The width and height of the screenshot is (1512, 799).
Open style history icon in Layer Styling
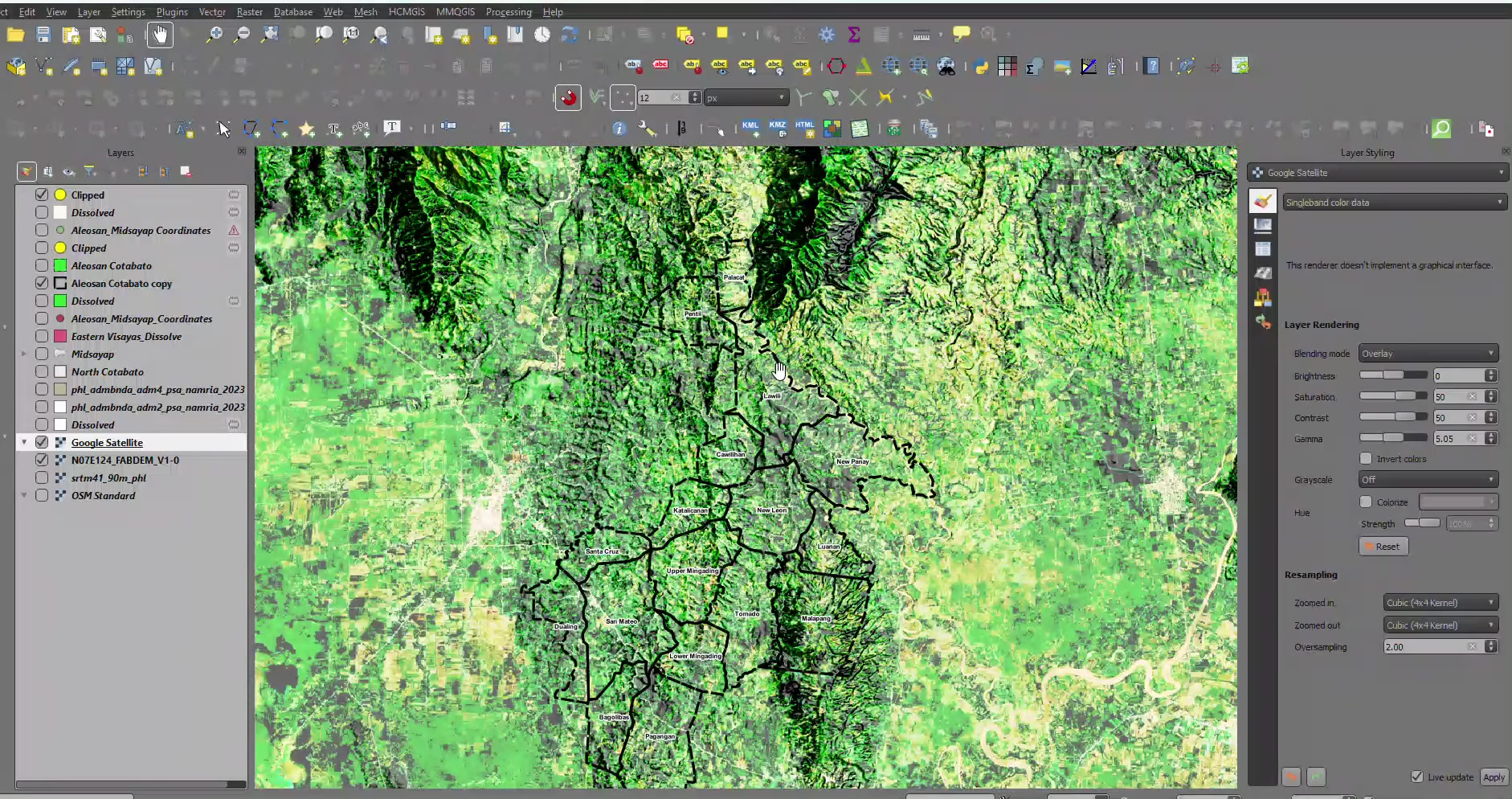[1263, 322]
